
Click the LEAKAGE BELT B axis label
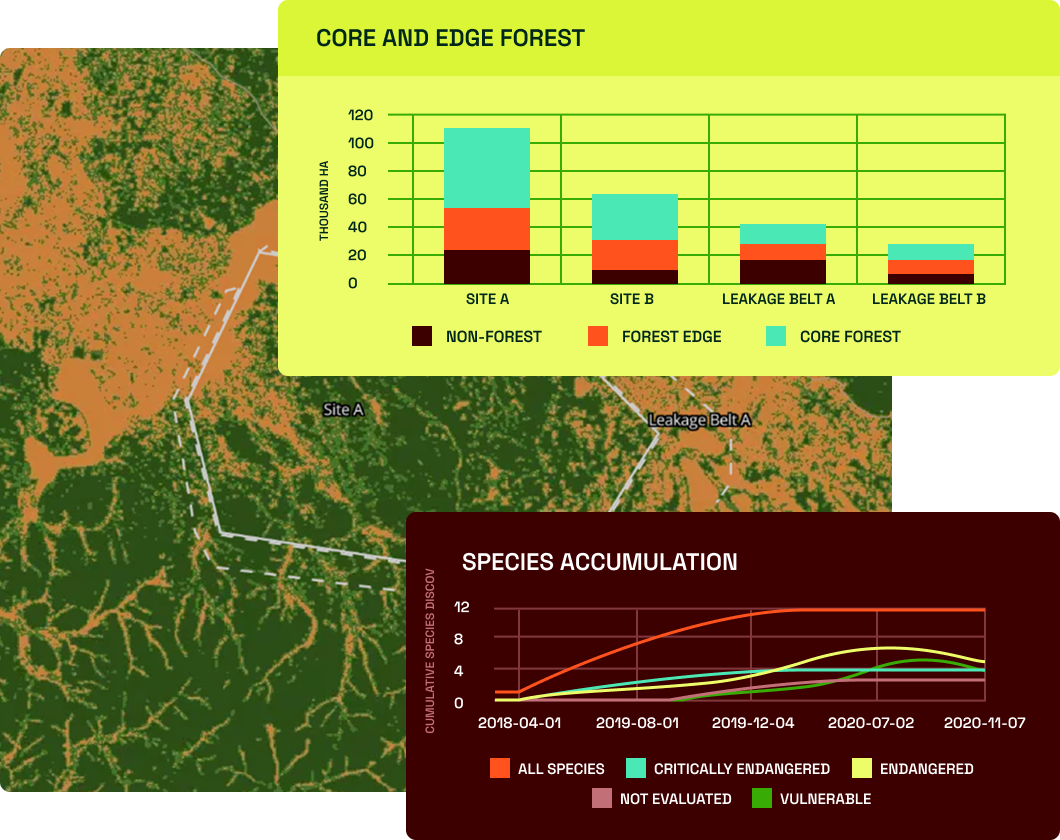tap(928, 299)
